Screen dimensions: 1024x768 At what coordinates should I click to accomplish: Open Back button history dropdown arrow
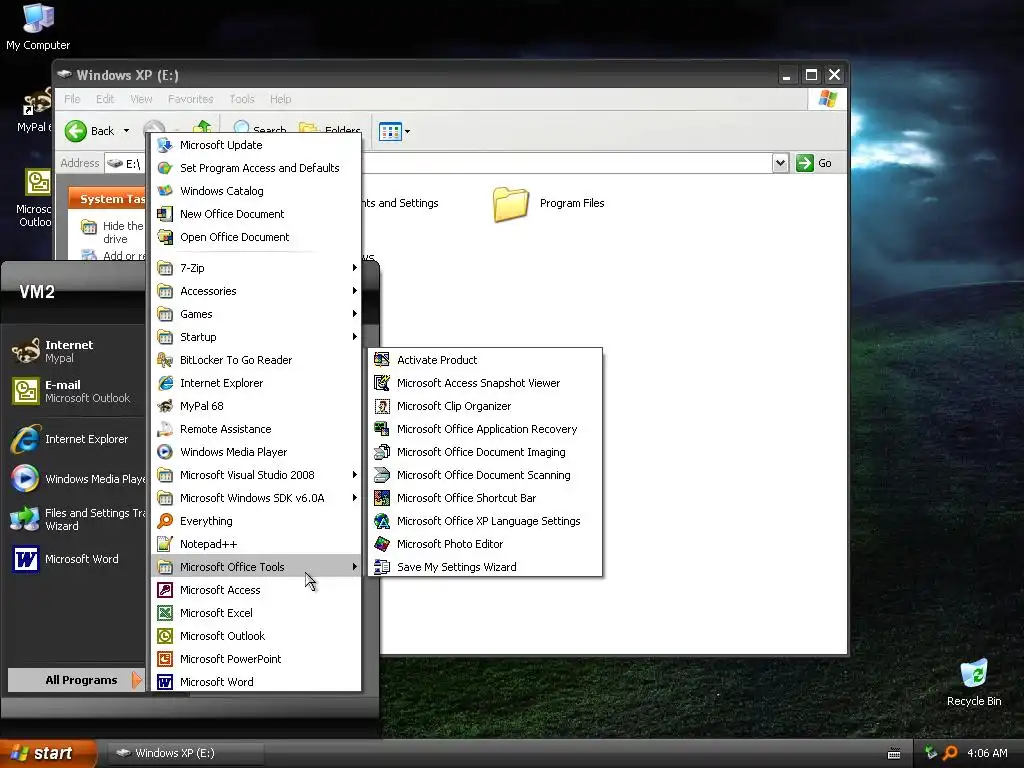126,131
